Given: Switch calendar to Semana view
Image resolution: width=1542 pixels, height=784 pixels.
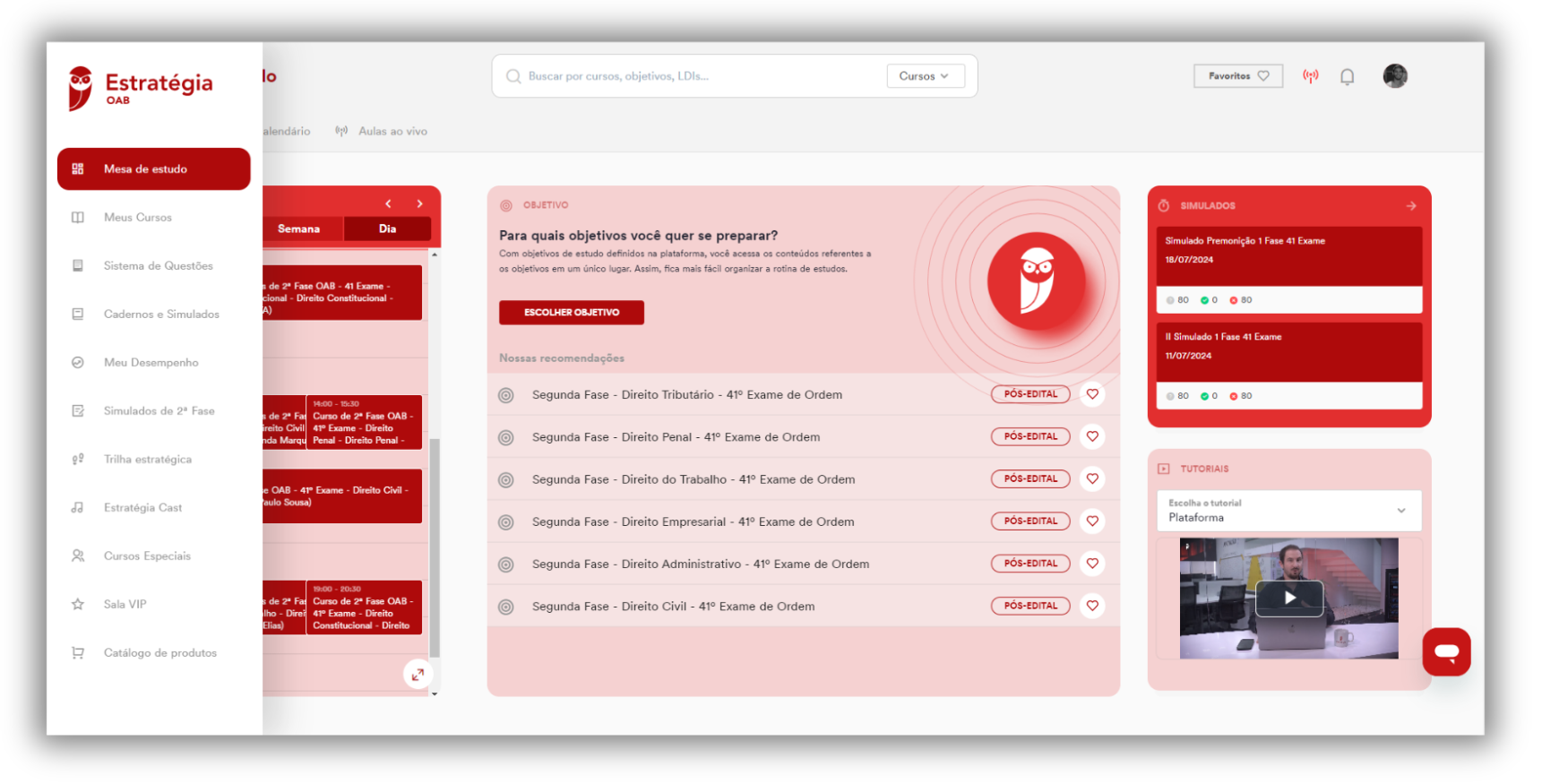Looking at the screenshot, I should tap(299, 228).
